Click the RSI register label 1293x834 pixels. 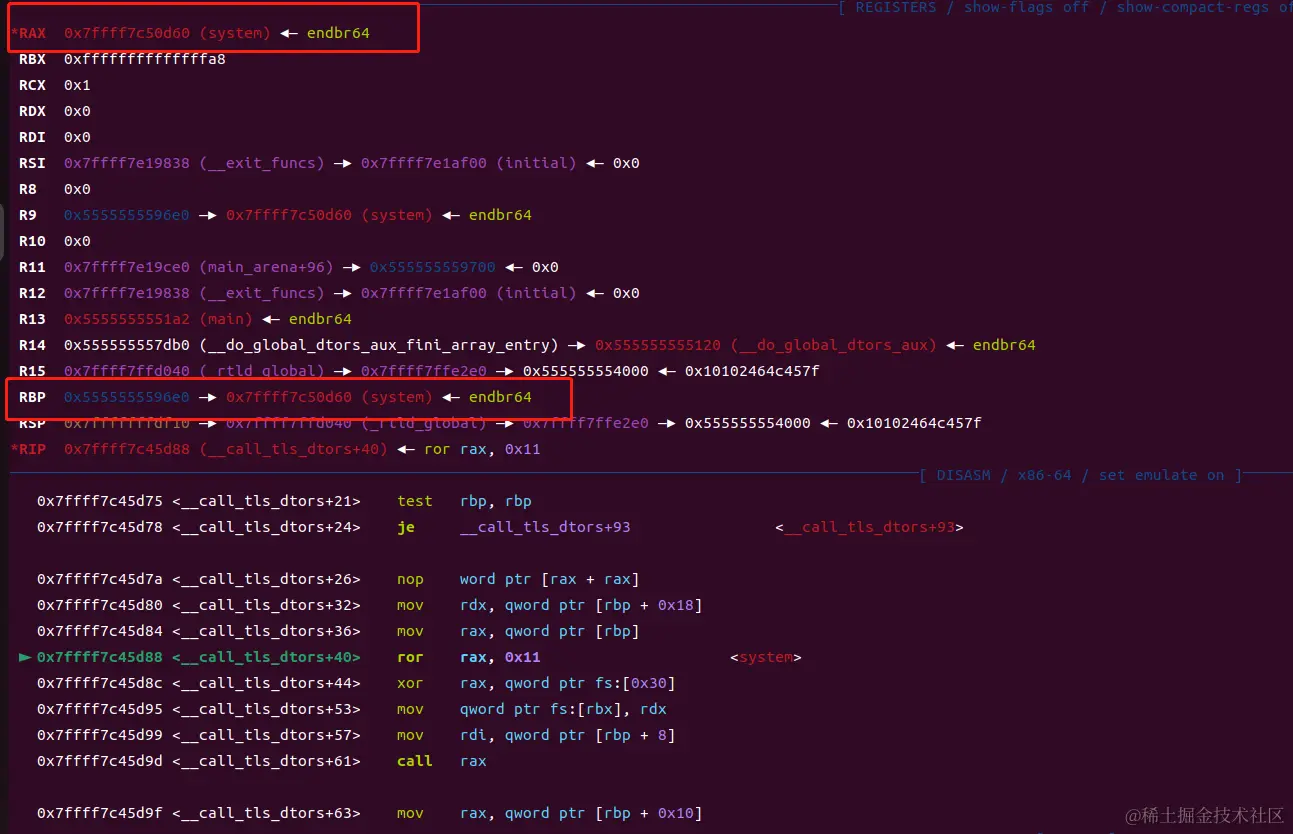pos(32,163)
